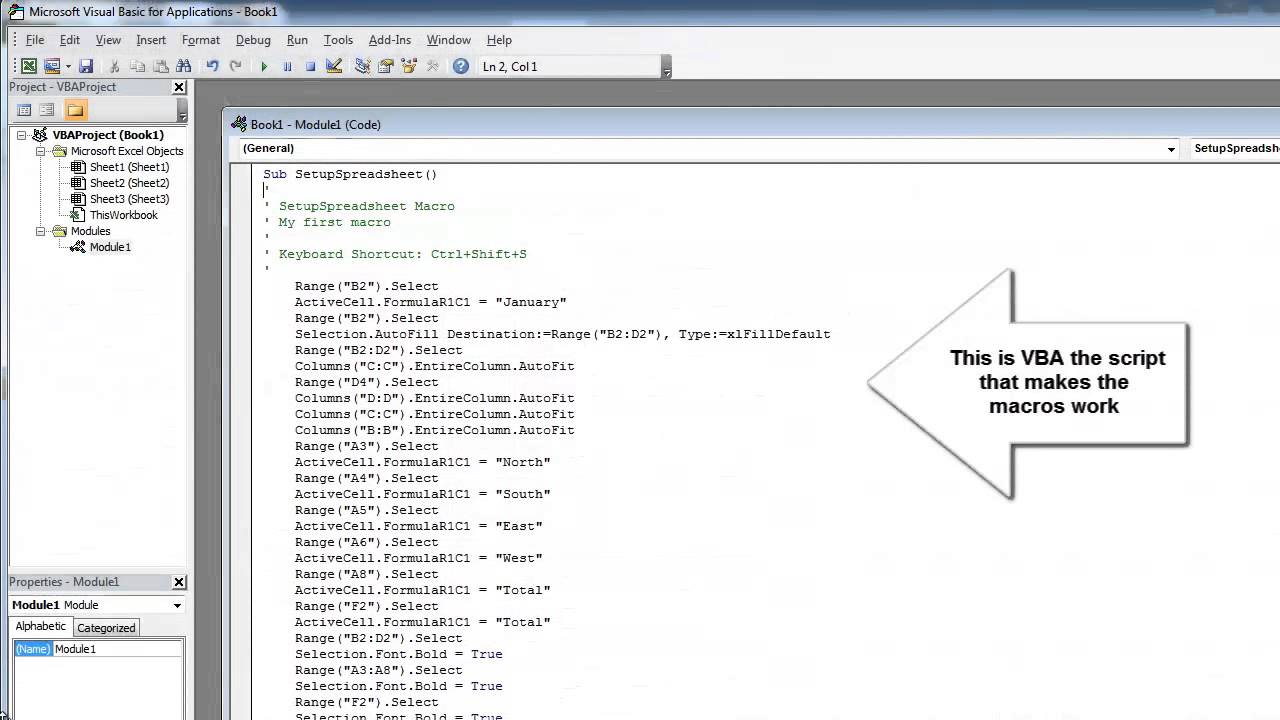The width and height of the screenshot is (1280, 720).
Task: Select VBAProject (Book1) in project tree
Action: [x=108, y=135]
